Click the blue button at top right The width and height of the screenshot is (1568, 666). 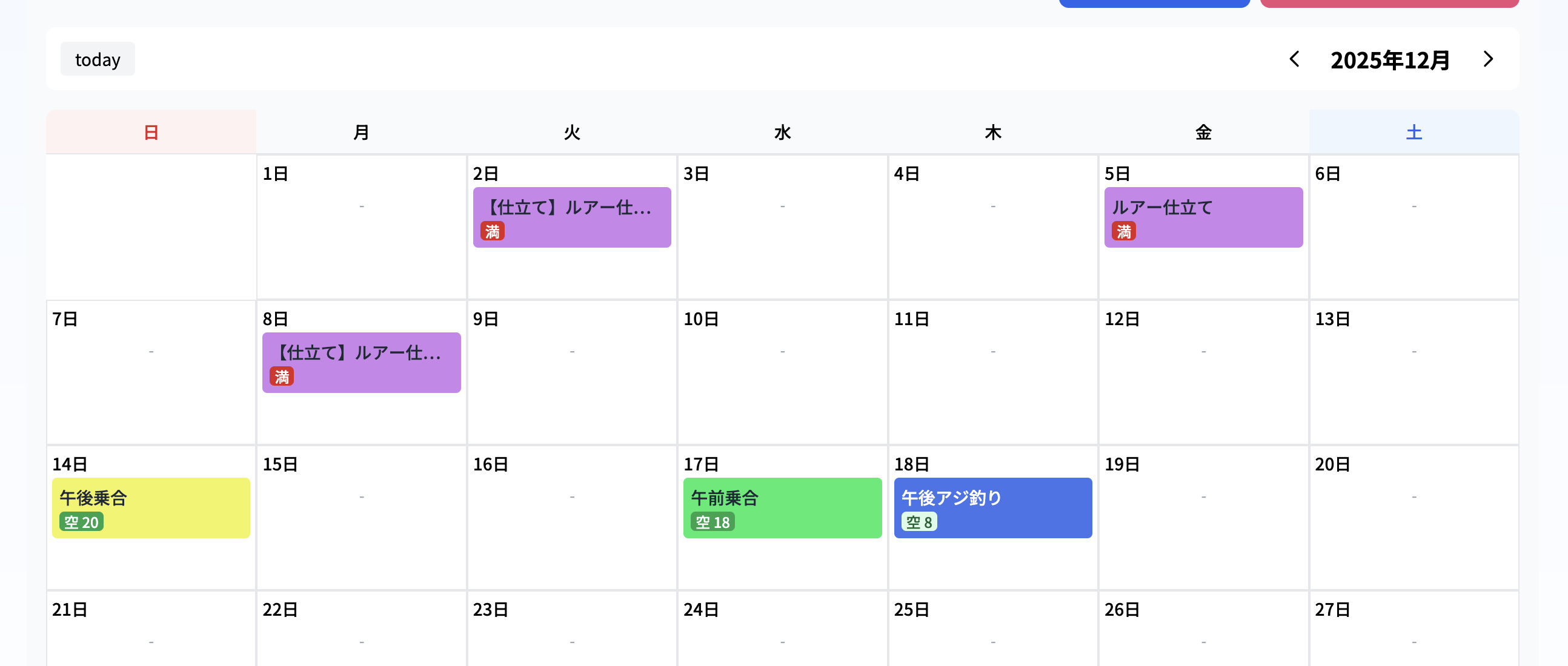click(1154, 3)
